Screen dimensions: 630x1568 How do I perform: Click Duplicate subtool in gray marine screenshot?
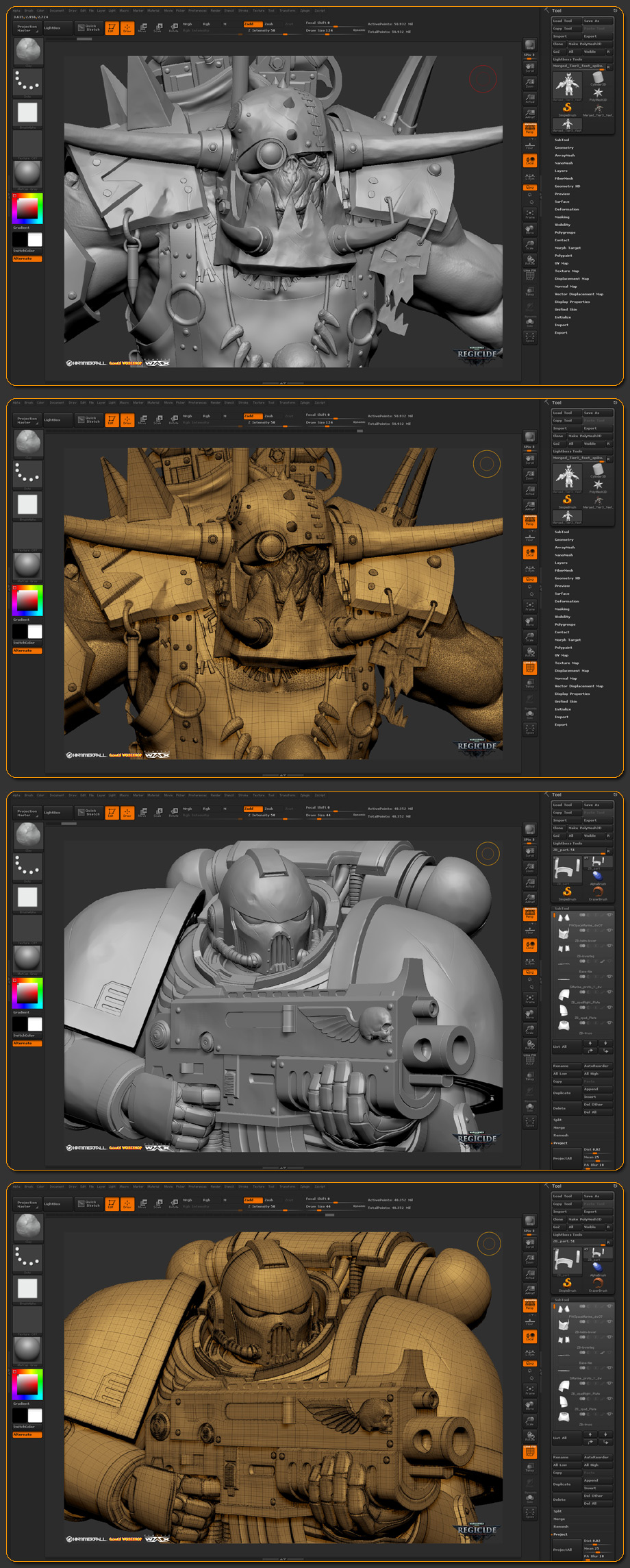coord(566,1093)
